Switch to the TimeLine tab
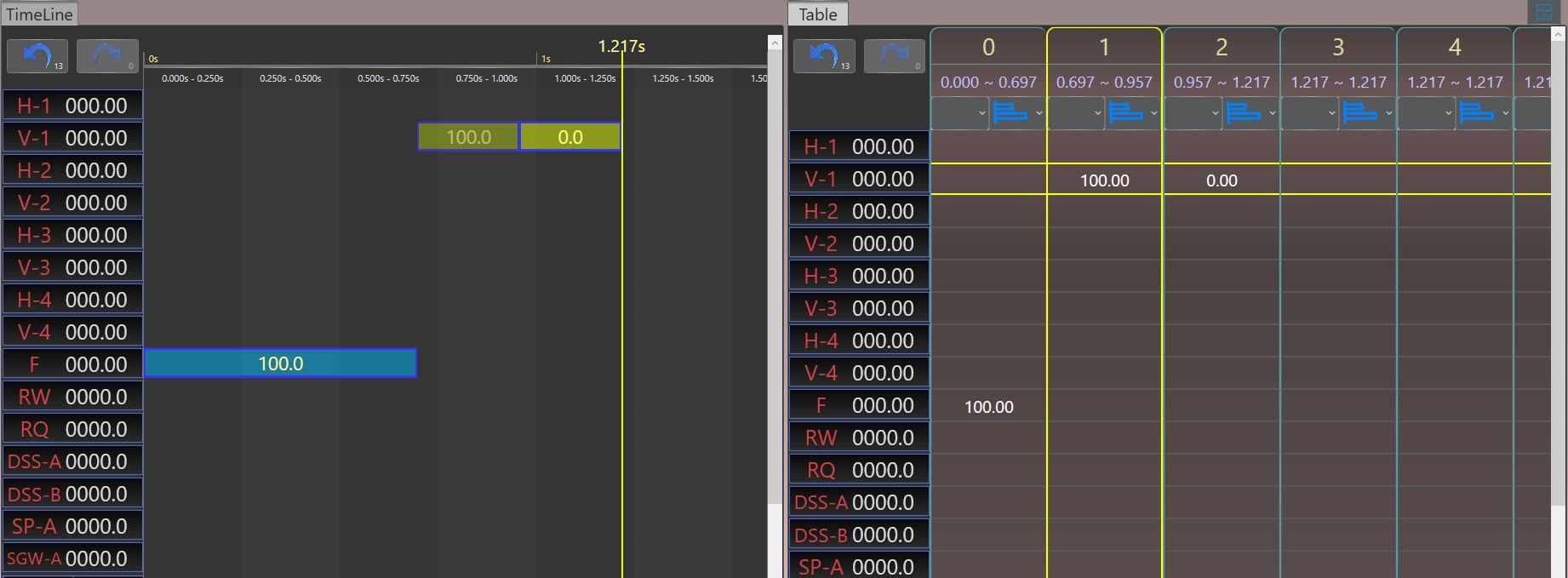Viewport: 1568px width, 578px height. 39,14
